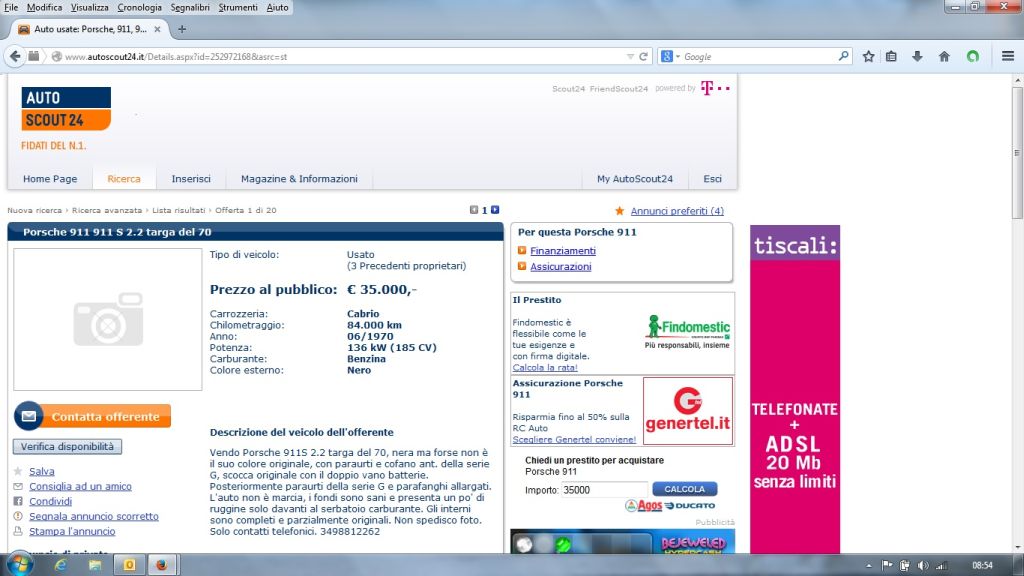Open the File menu
Screen dimensions: 1024x576
tap(11, 7)
